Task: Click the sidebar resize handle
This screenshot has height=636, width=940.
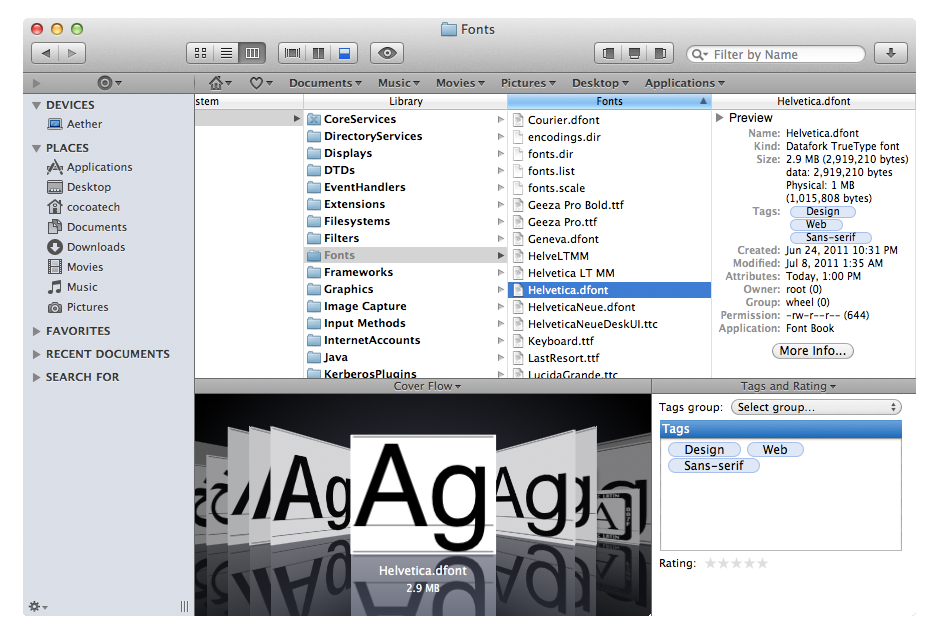Action: click(x=185, y=607)
